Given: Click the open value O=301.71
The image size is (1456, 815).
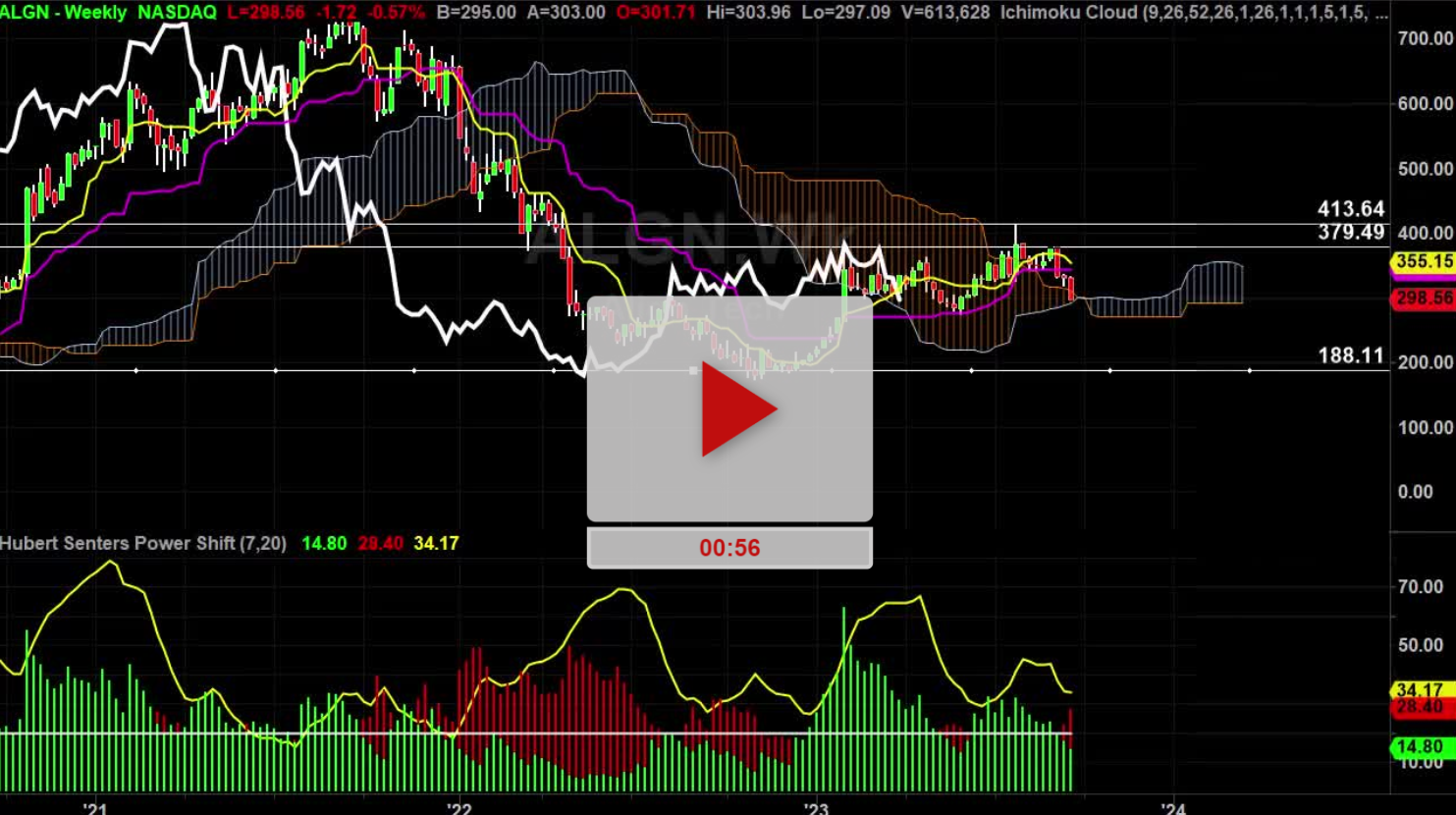Looking at the screenshot, I should [656, 13].
